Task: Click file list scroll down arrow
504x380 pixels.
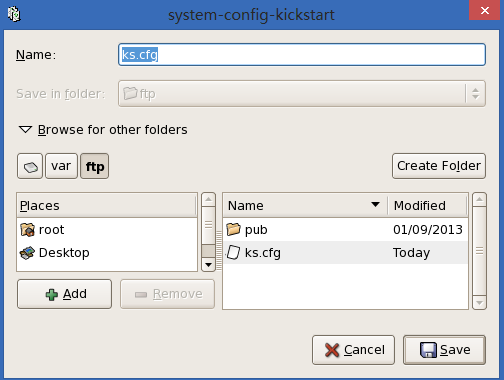Action: click(x=479, y=303)
